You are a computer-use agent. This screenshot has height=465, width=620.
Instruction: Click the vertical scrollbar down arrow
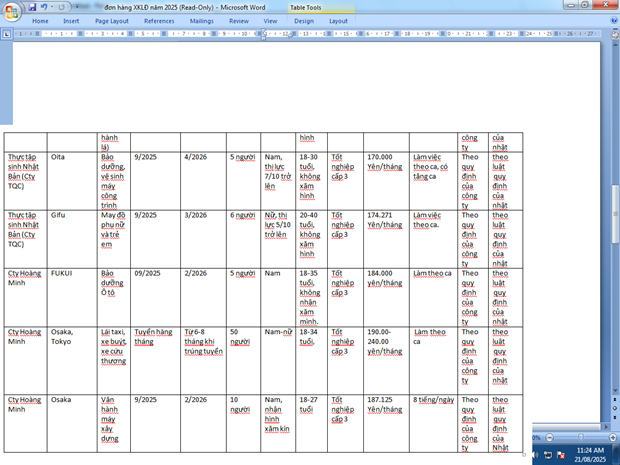coord(615,391)
